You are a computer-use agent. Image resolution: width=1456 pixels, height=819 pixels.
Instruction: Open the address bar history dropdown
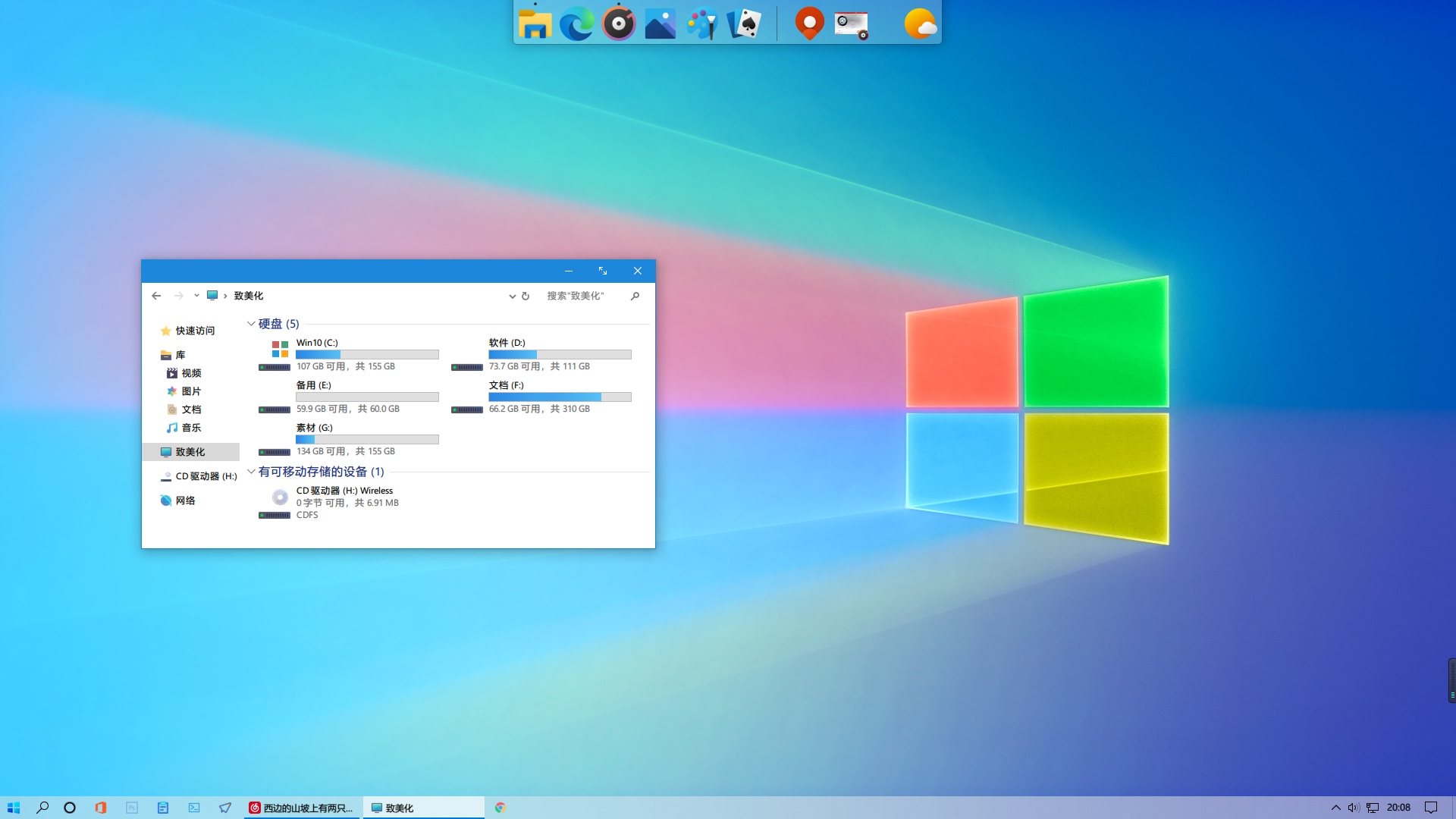(512, 296)
